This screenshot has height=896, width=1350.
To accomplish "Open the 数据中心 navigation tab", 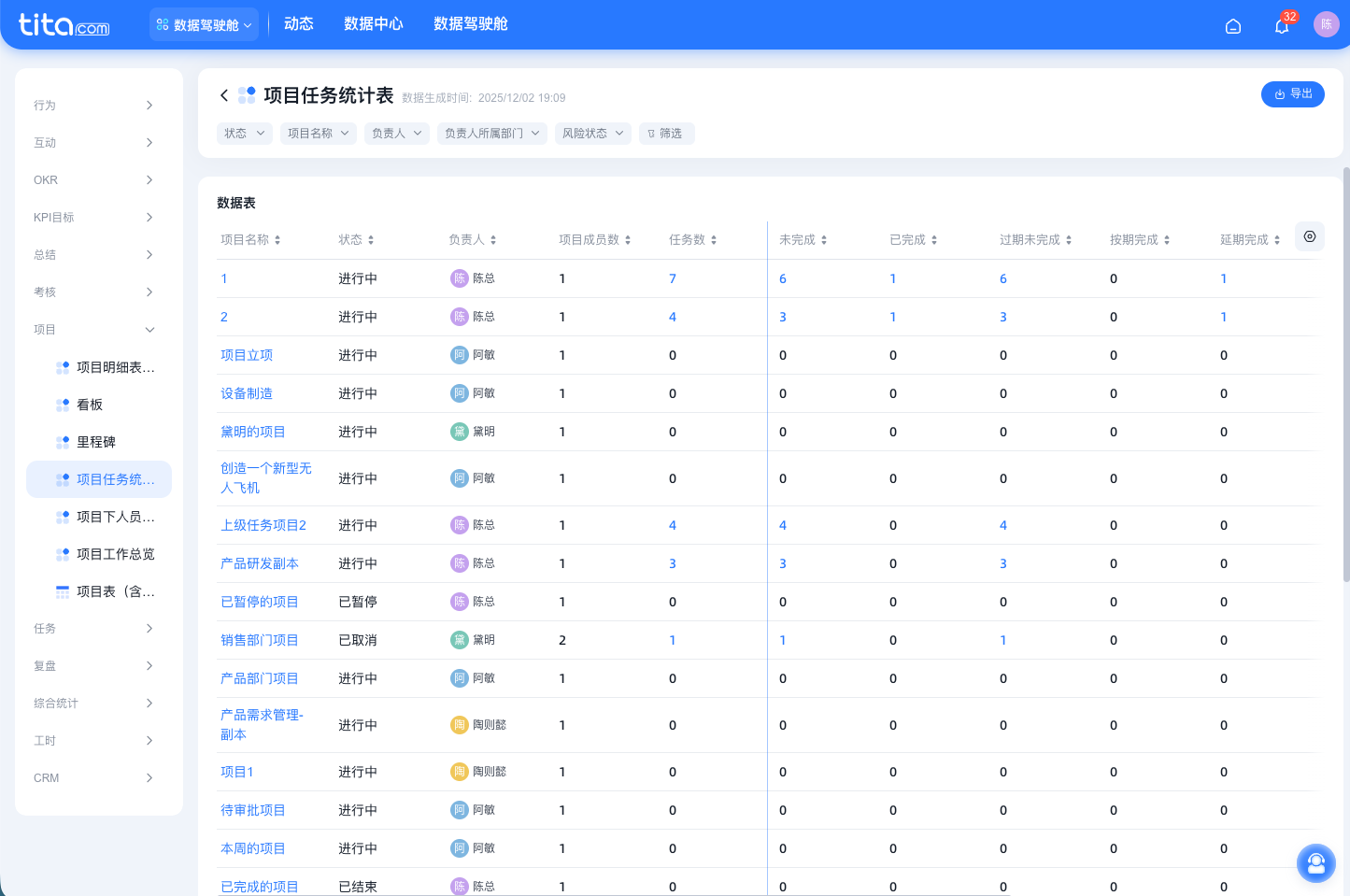I will 374,23.
